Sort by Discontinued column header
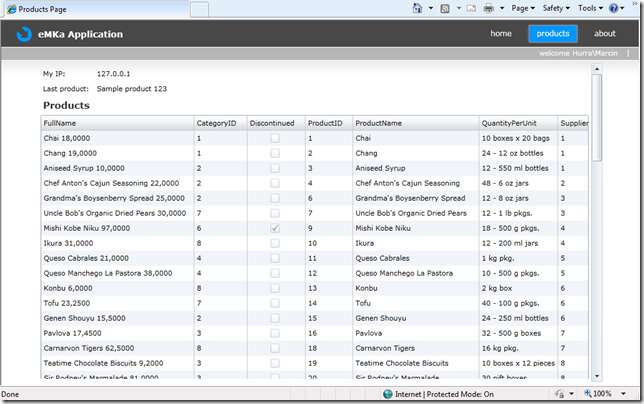The image size is (644, 404). click(x=276, y=123)
